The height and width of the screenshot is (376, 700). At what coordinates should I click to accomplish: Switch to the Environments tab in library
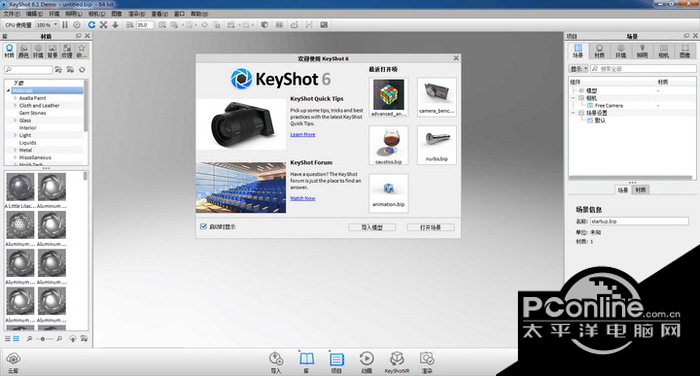click(38, 51)
